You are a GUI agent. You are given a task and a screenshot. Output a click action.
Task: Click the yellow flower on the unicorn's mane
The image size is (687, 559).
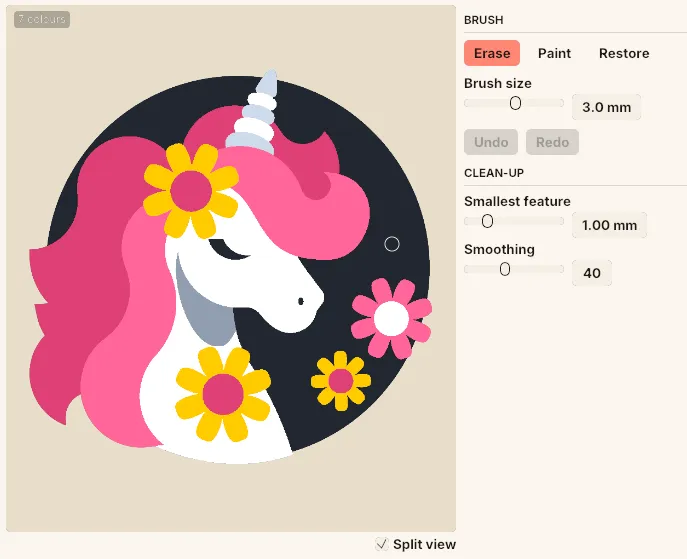[191, 191]
